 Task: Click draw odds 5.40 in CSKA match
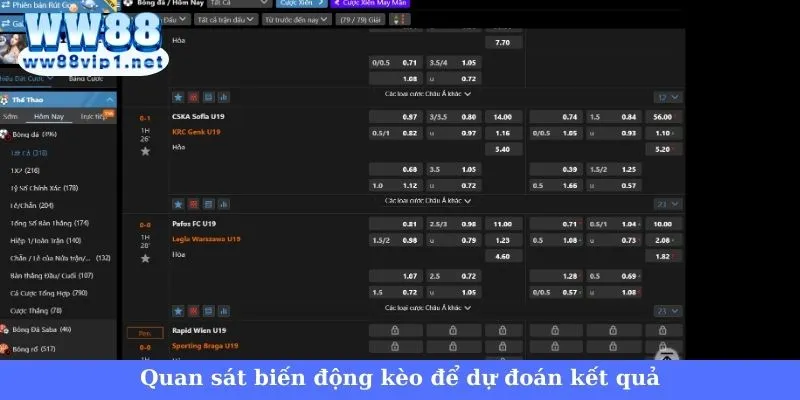point(504,149)
